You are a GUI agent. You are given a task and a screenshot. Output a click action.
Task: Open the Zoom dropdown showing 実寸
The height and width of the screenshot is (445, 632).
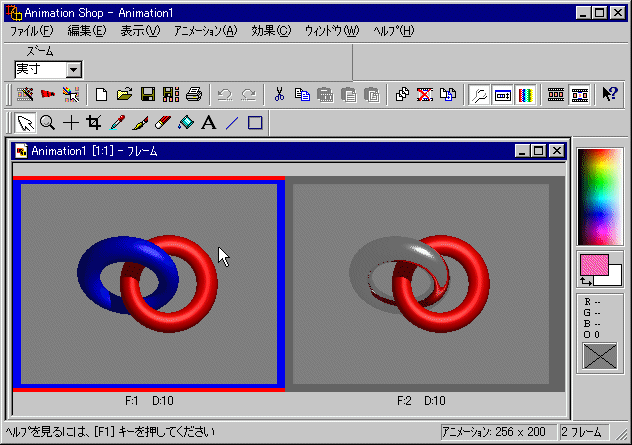pyautogui.click(x=74, y=70)
